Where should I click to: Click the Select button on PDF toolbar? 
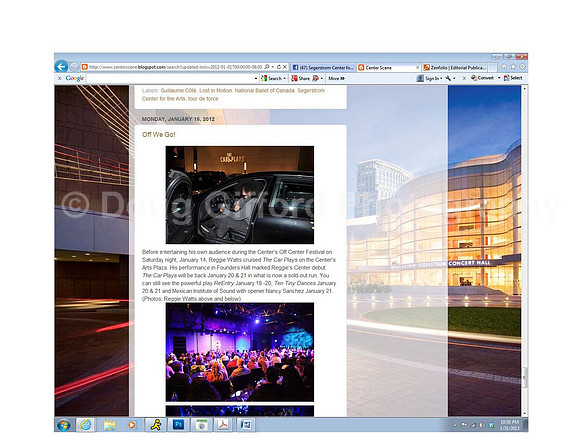tap(513, 78)
